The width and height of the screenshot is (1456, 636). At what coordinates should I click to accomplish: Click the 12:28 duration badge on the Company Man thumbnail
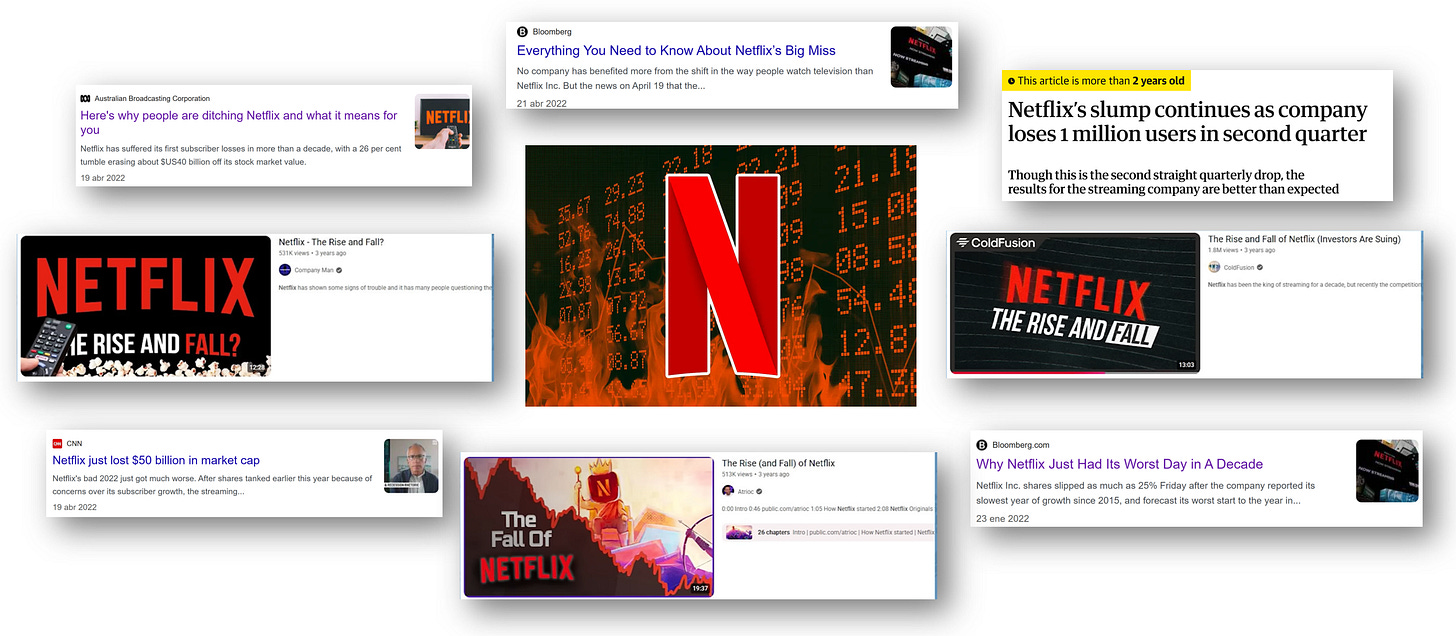257,368
